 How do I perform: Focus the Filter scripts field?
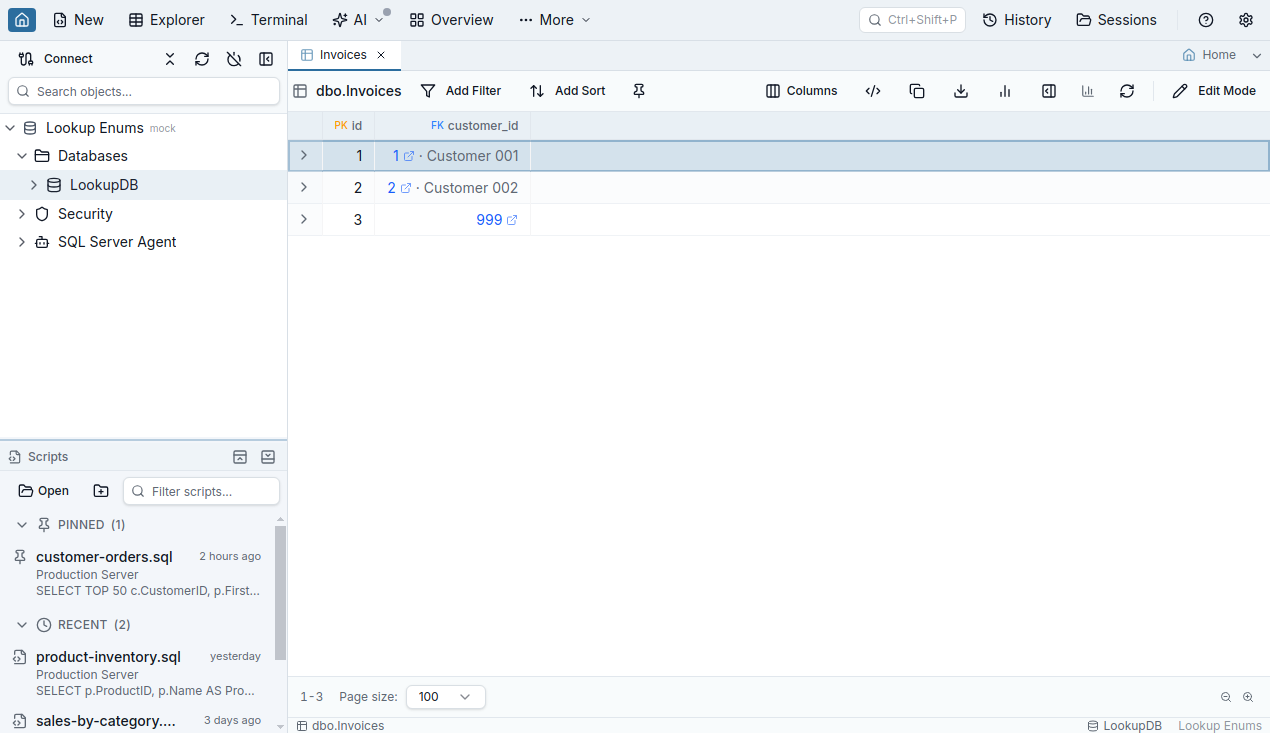[201, 491]
